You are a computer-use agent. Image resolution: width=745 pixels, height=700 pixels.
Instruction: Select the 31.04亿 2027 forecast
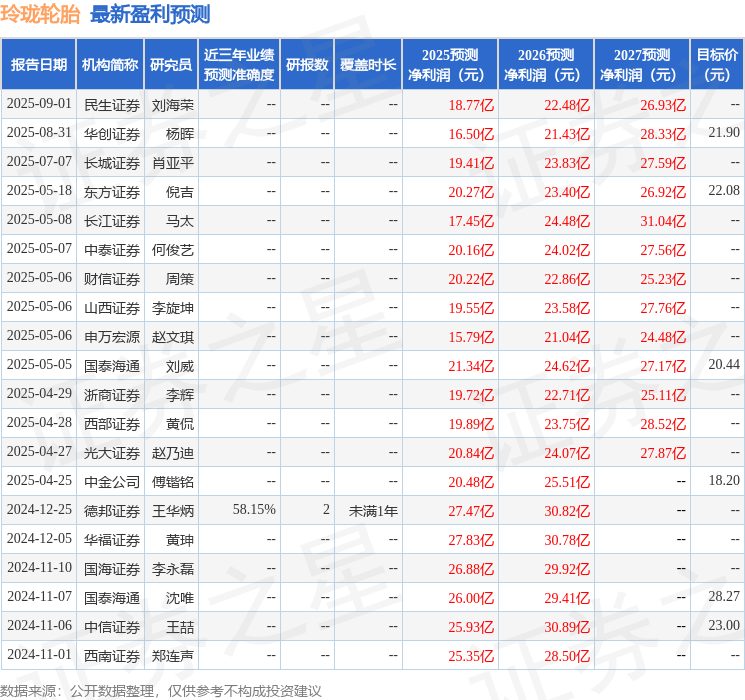pyautogui.click(x=663, y=221)
